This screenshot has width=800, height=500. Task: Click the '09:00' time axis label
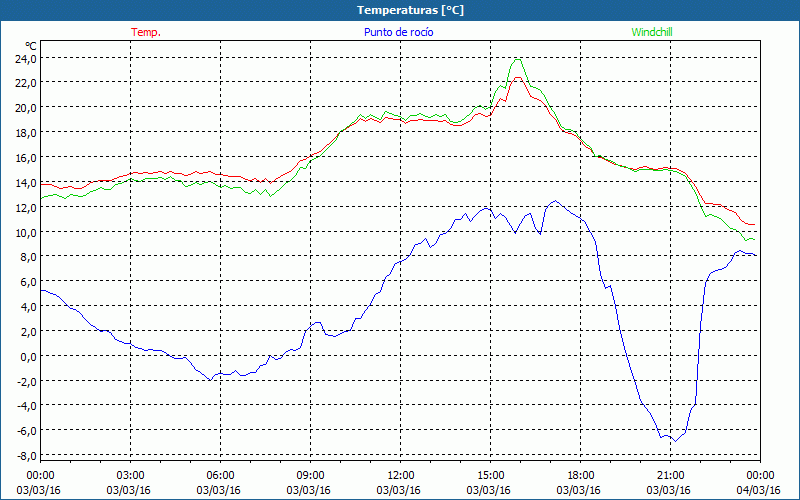[311, 476]
